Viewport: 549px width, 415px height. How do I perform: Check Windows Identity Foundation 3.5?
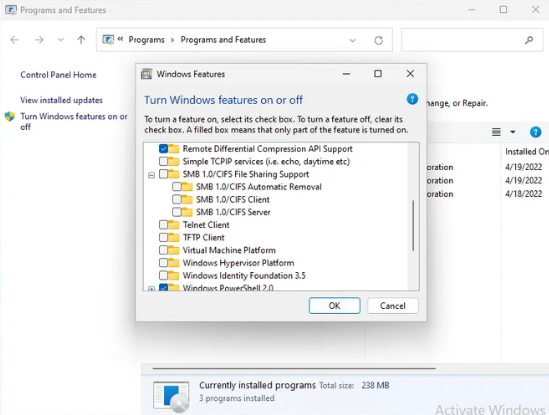click(x=163, y=275)
